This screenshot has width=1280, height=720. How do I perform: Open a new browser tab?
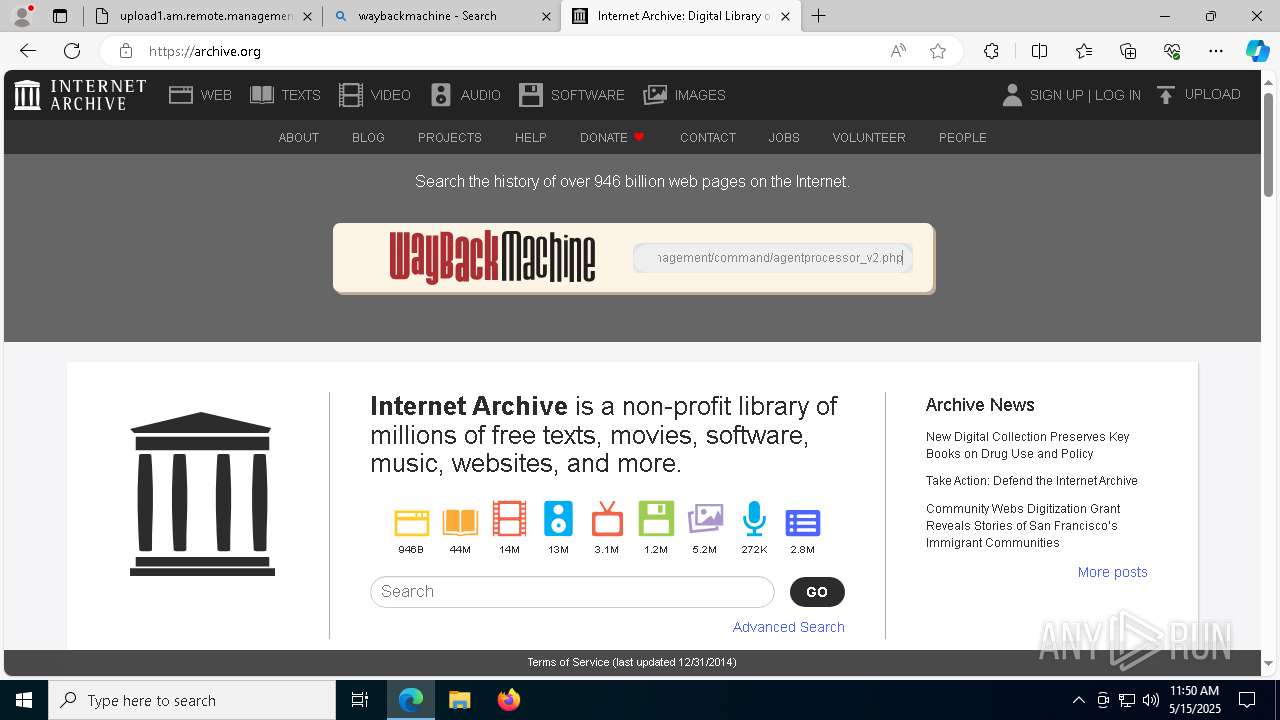(819, 16)
